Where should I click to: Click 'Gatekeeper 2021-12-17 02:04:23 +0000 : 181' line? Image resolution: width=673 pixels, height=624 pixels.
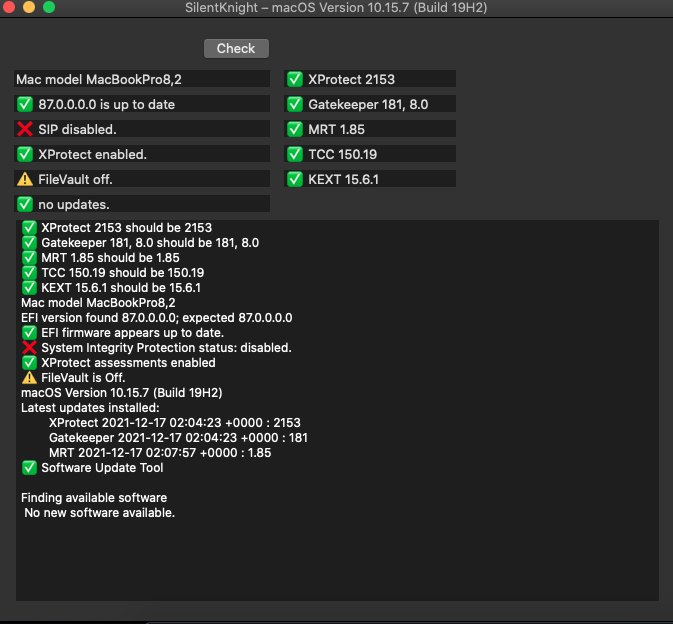(178, 438)
